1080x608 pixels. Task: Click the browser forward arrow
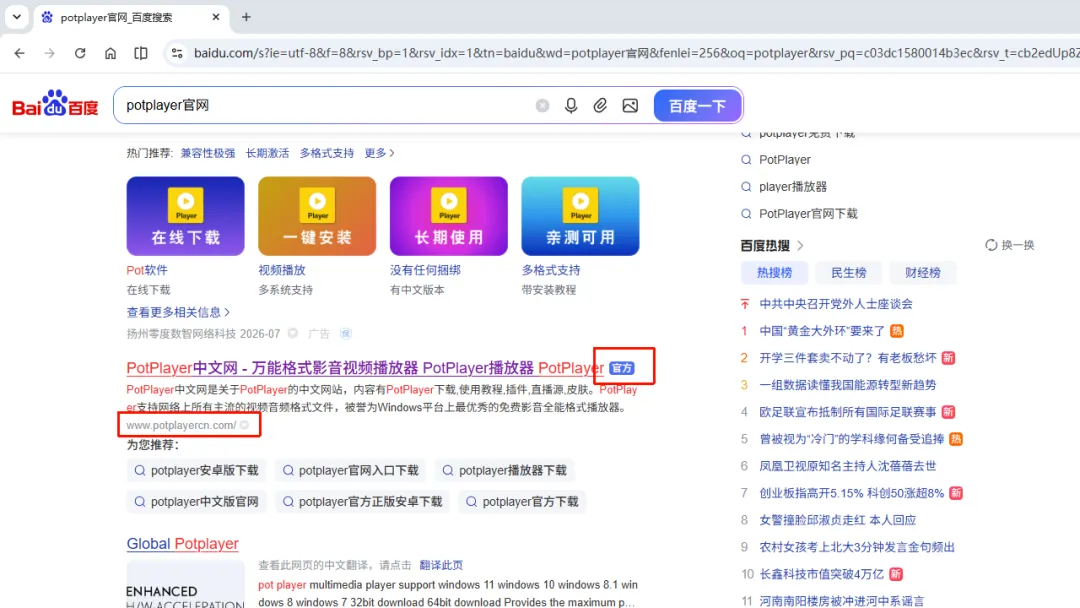[50, 53]
